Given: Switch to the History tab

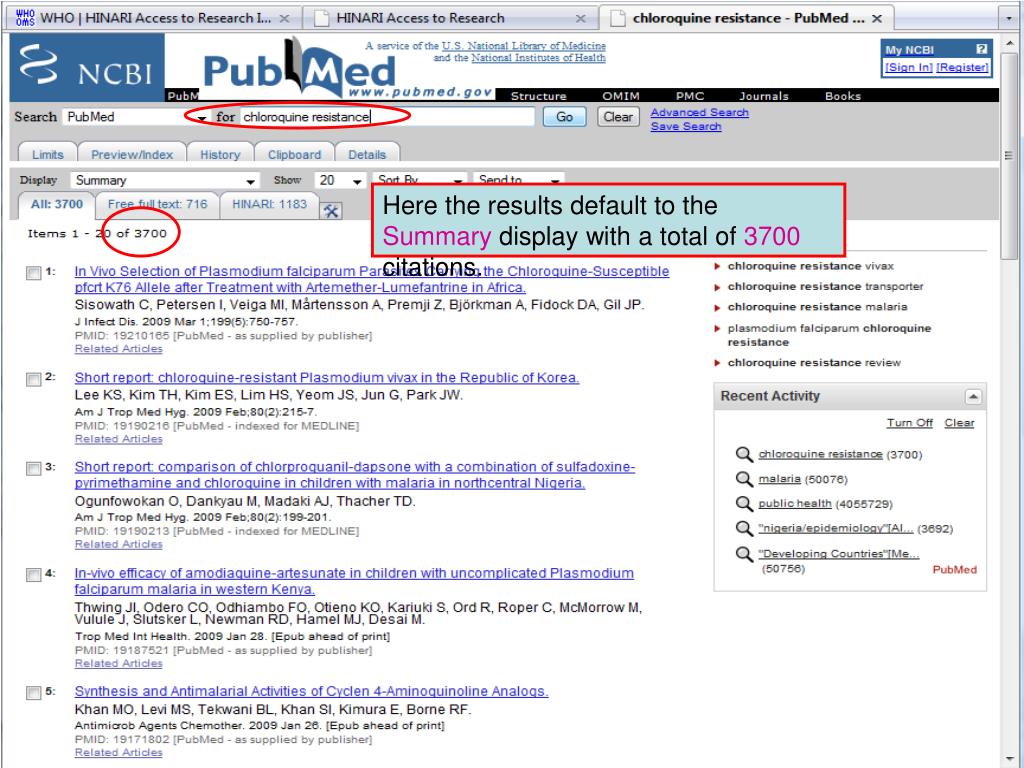Looking at the screenshot, I should pyautogui.click(x=220, y=155).
